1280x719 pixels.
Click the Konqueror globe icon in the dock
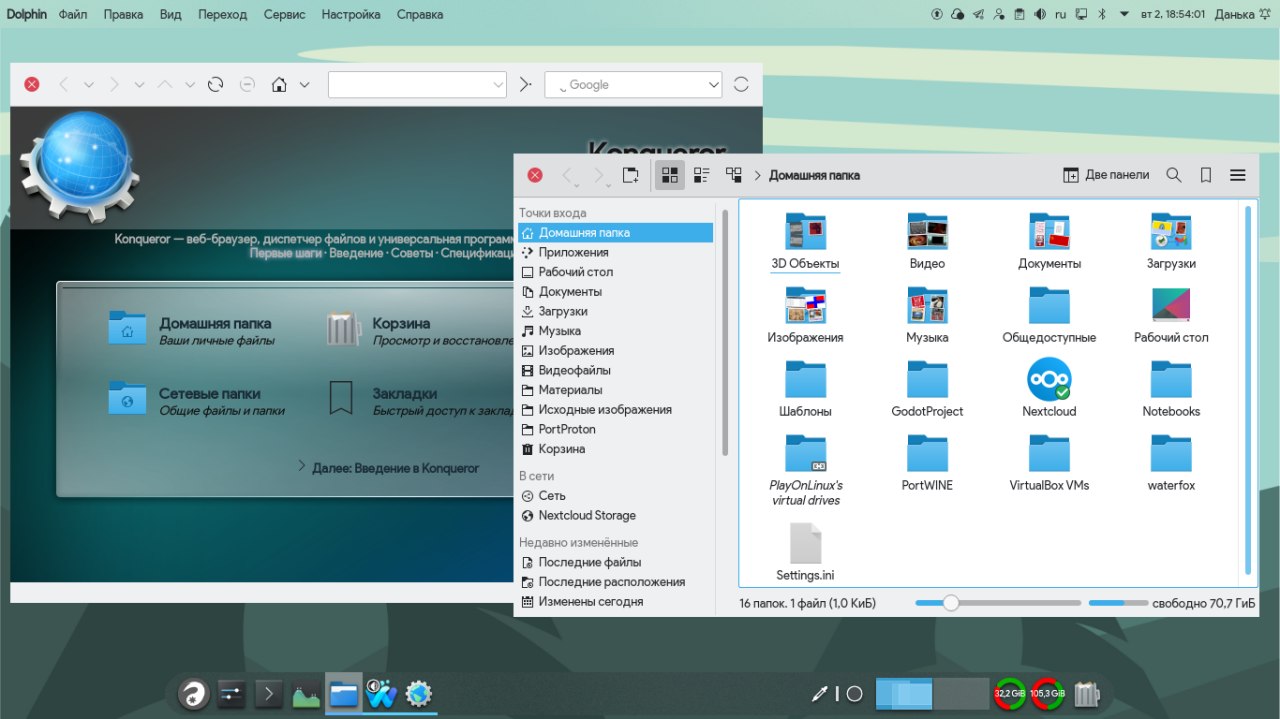pyautogui.click(x=418, y=693)
